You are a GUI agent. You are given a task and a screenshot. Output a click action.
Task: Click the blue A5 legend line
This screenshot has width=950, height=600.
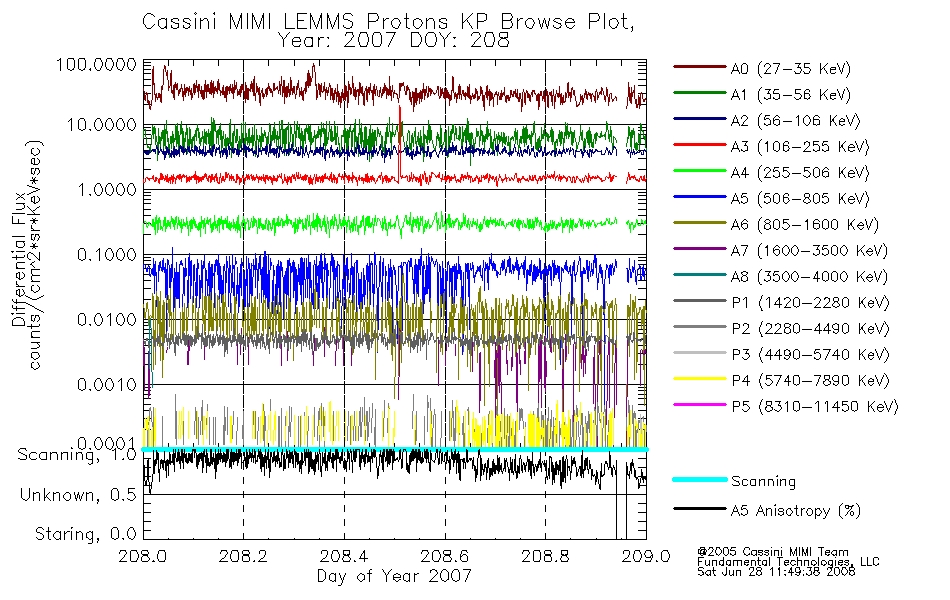[x=699, y=197]
